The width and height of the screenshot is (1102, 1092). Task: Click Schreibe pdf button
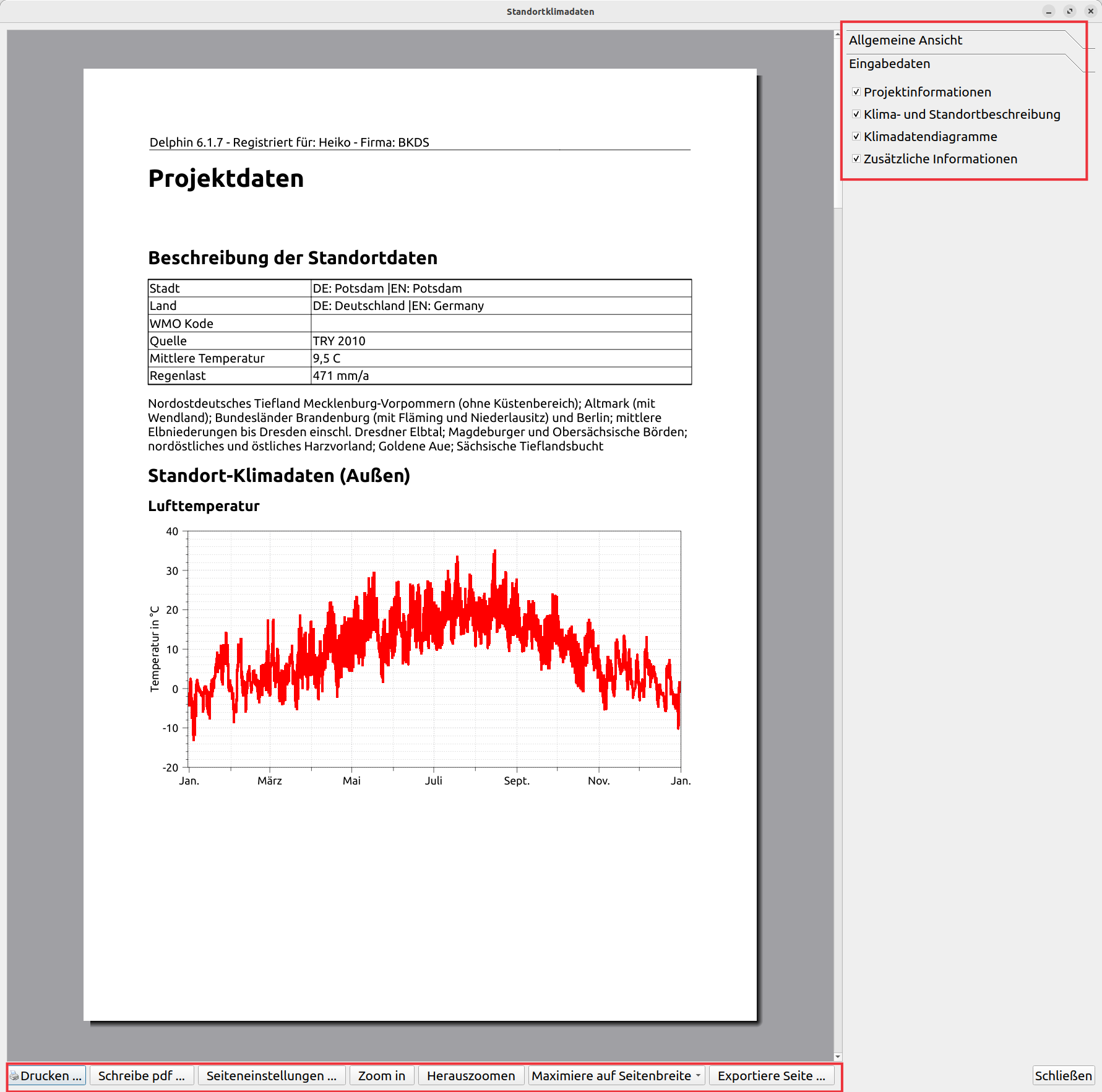pos(142,1075)
